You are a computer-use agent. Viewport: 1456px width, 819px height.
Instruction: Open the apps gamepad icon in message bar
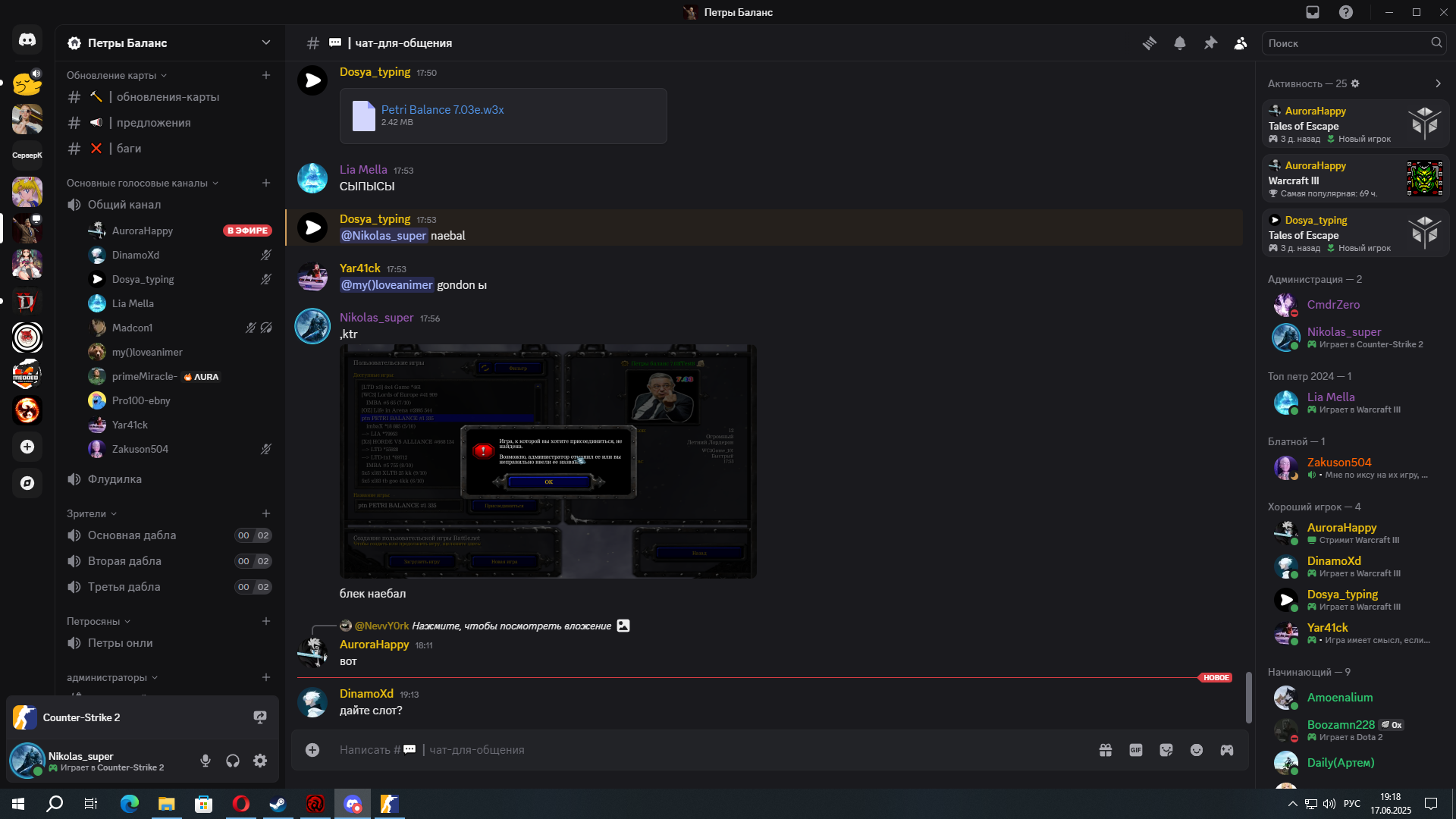(1227, 750)
